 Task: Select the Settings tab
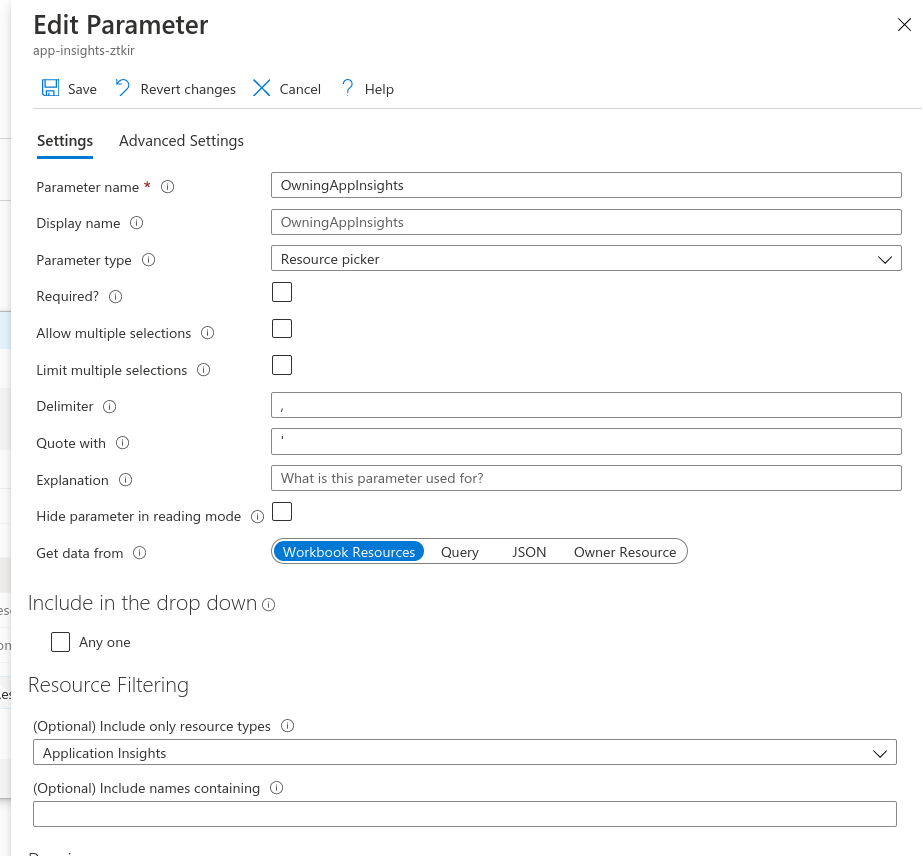click(x=65, y=141)
